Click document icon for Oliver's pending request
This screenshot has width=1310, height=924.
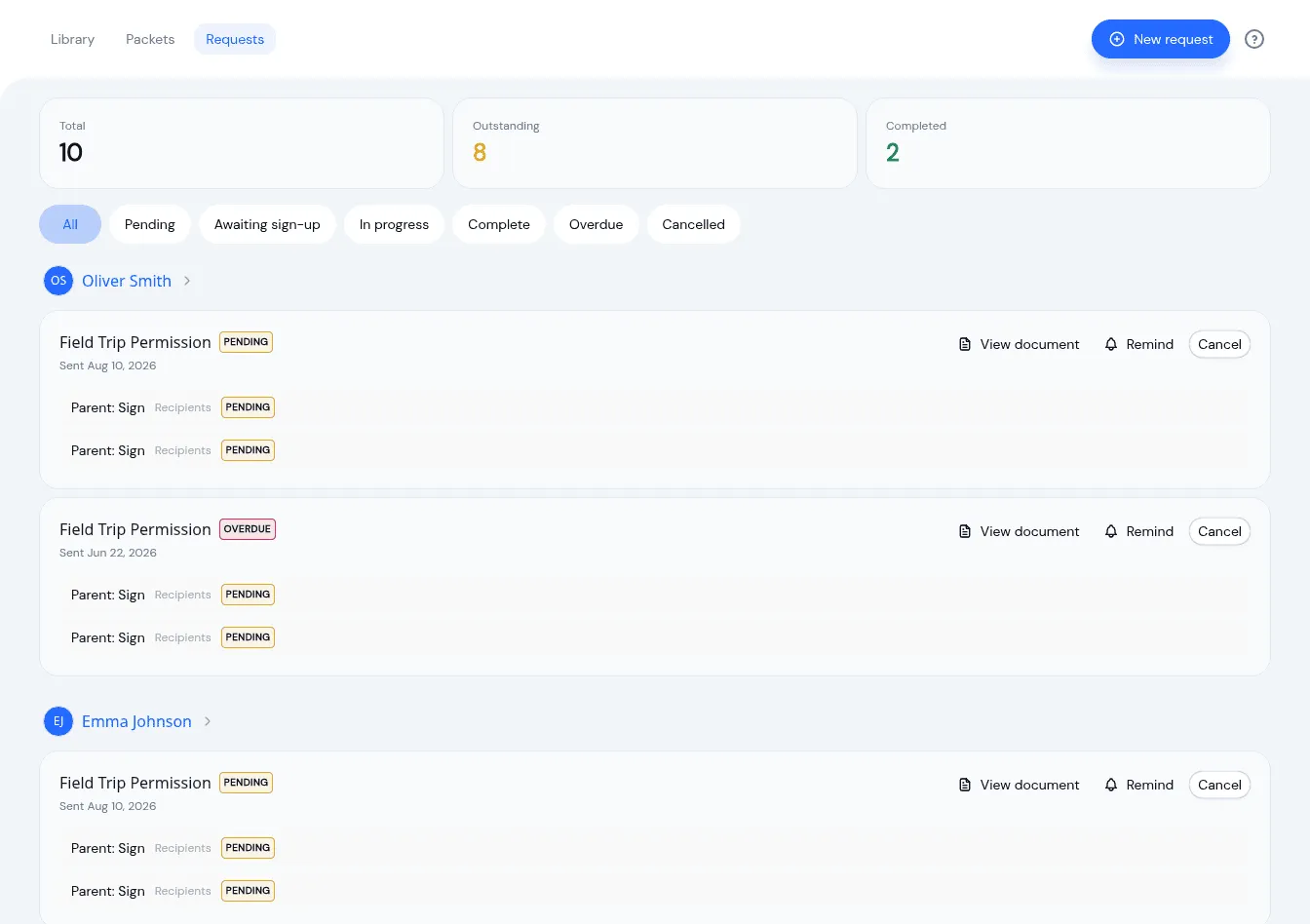[x=965, y=344]
